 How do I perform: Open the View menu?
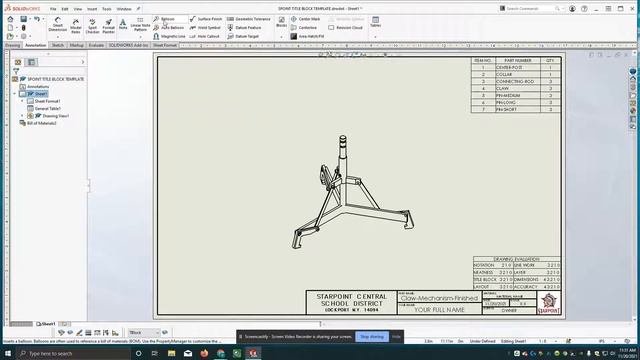[78, 9]
